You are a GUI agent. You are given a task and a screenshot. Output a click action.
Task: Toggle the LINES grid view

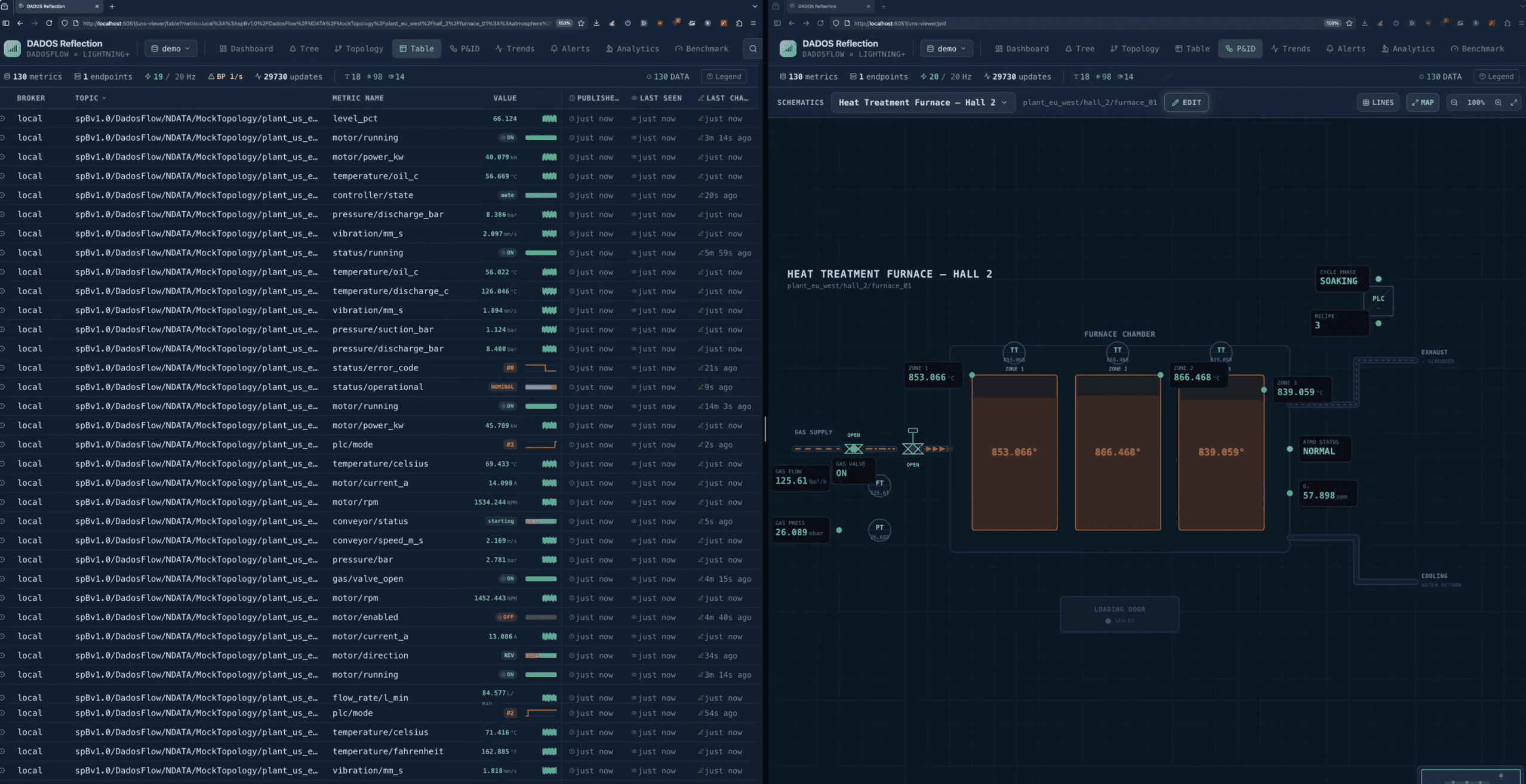[1378, 103]
